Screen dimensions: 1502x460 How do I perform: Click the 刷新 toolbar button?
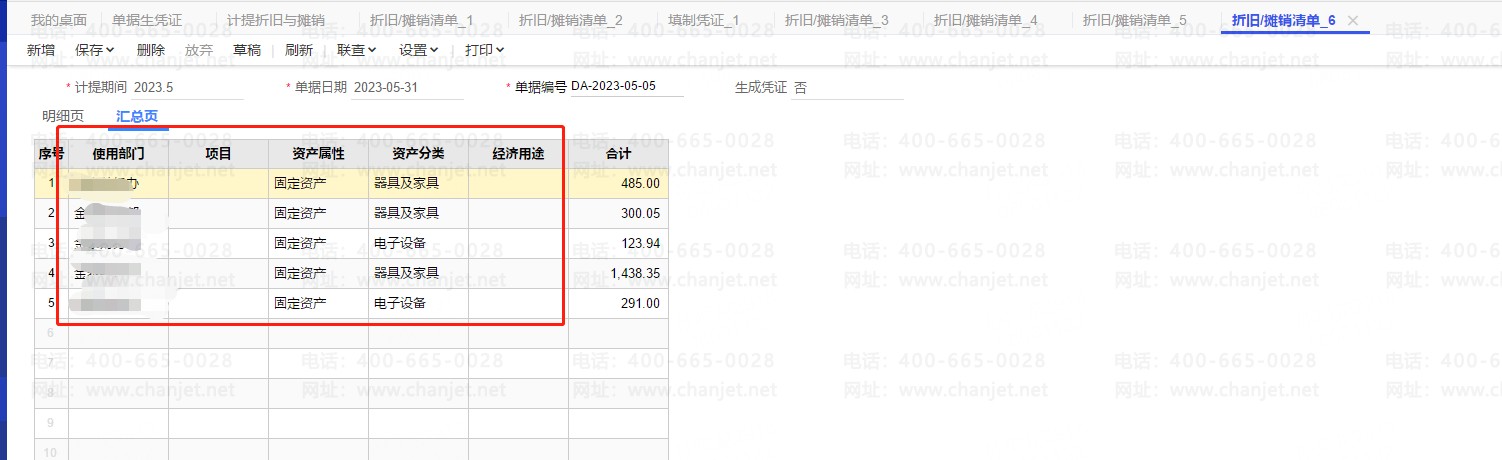point(299,49)
